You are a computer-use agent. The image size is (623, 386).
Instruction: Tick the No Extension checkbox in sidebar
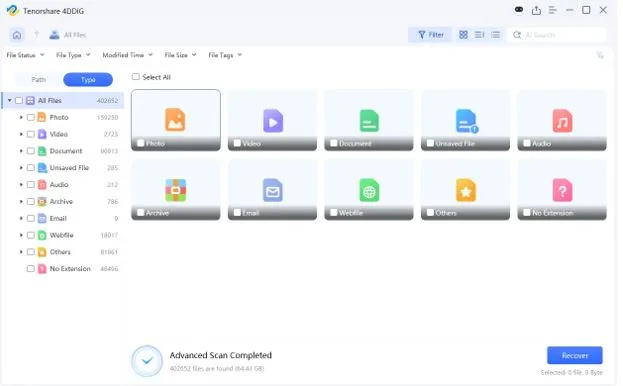(31, 269)
